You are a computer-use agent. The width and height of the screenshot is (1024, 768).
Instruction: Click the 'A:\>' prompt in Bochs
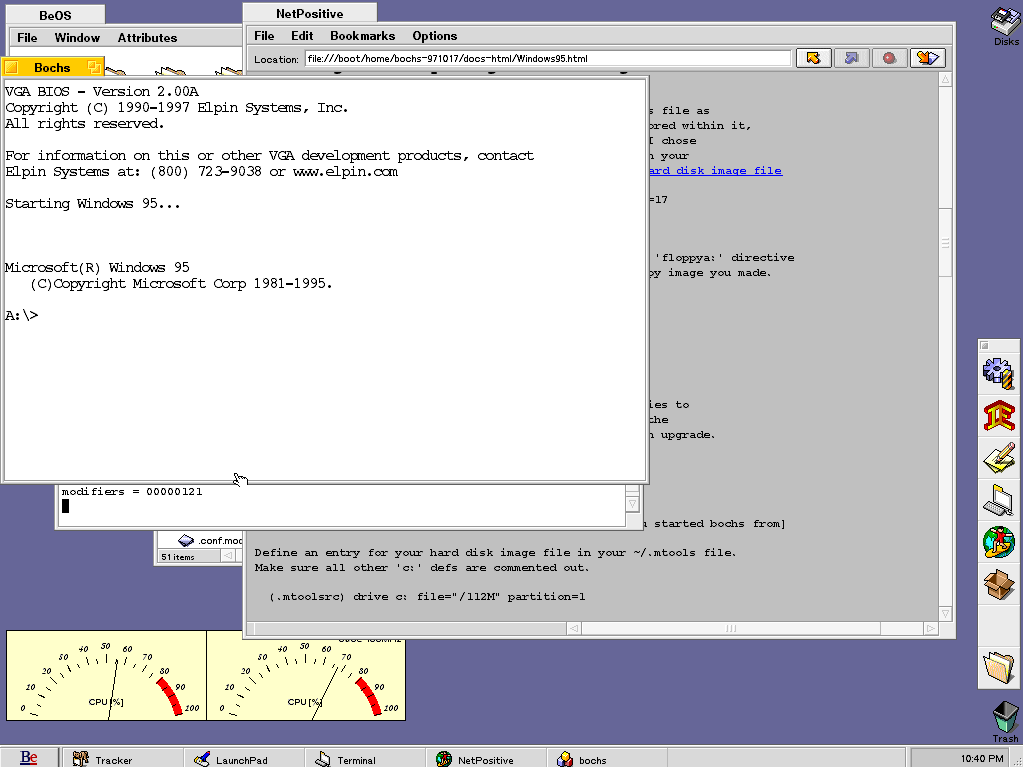click(x=22, y=315)
